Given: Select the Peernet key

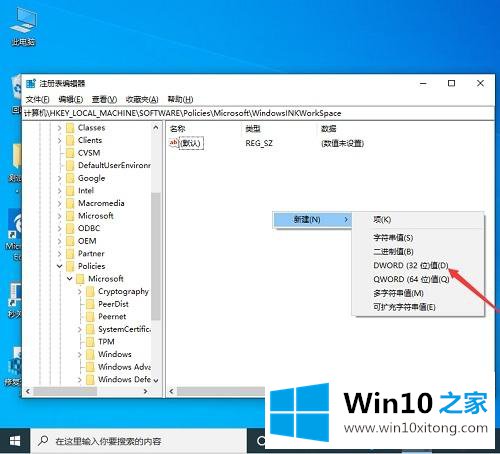Looking at the screenshot, I should click(x=112, y=317).
